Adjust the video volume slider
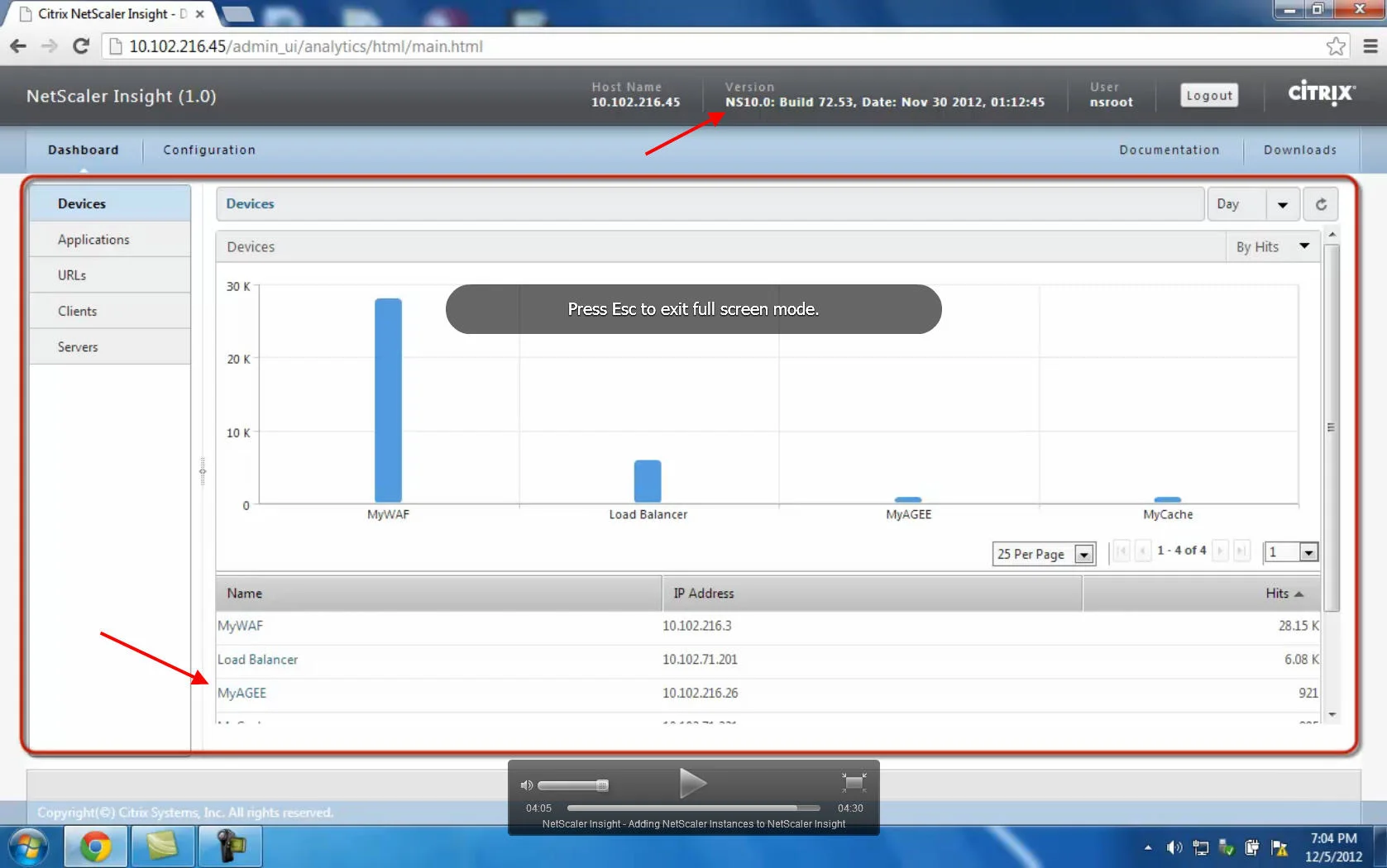Image resolution: width=1387 pixels, height=868 pixels. (x=573, y=785)
